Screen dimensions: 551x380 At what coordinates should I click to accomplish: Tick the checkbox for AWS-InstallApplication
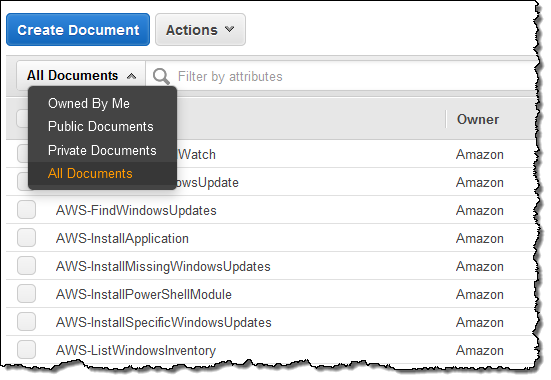(26, 238)
